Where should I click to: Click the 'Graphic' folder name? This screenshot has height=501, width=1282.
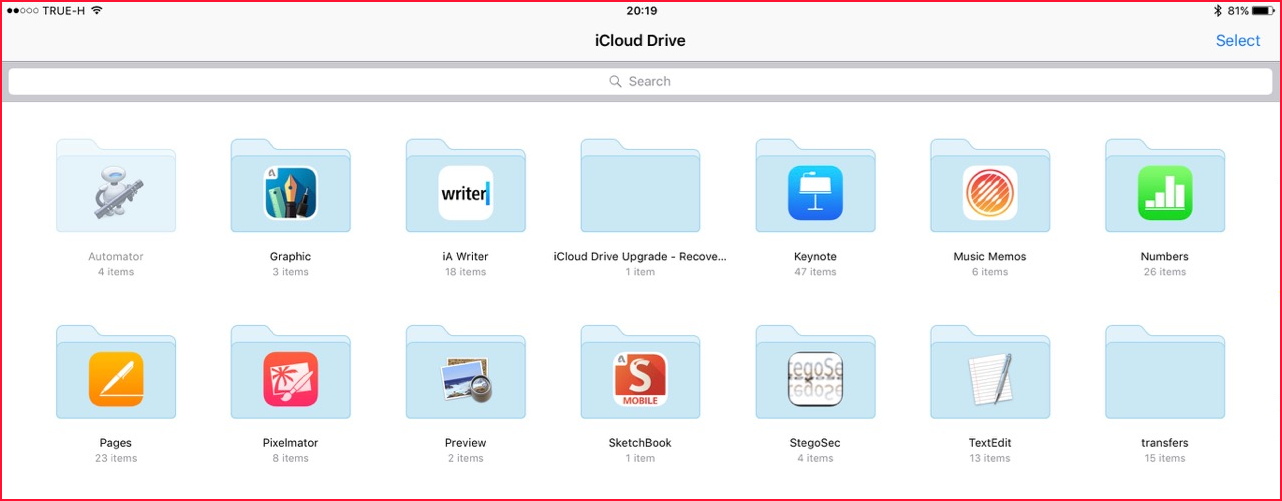point(291,257)
